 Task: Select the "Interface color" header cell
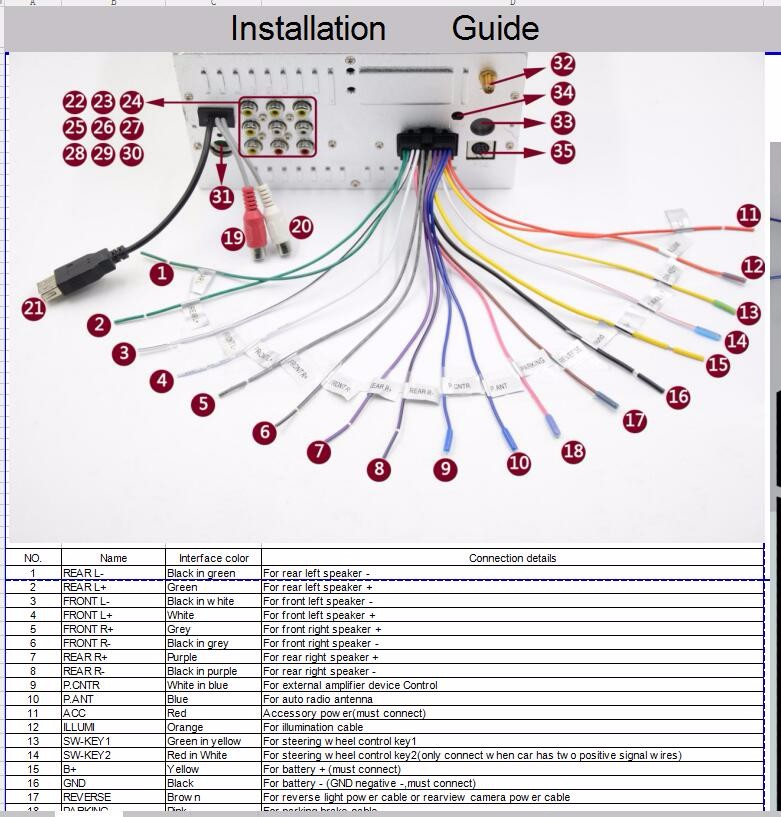pyautogui.click(x=213, y=558)
